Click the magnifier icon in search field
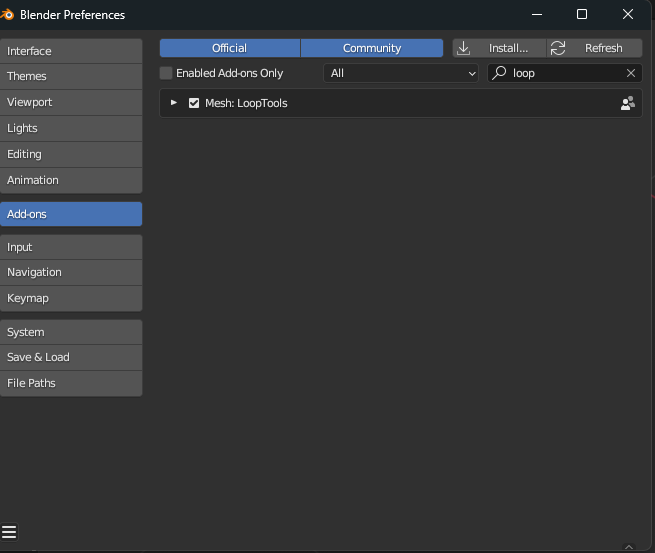Viewport: 655px width, 553px height. (x=499, y=73)
